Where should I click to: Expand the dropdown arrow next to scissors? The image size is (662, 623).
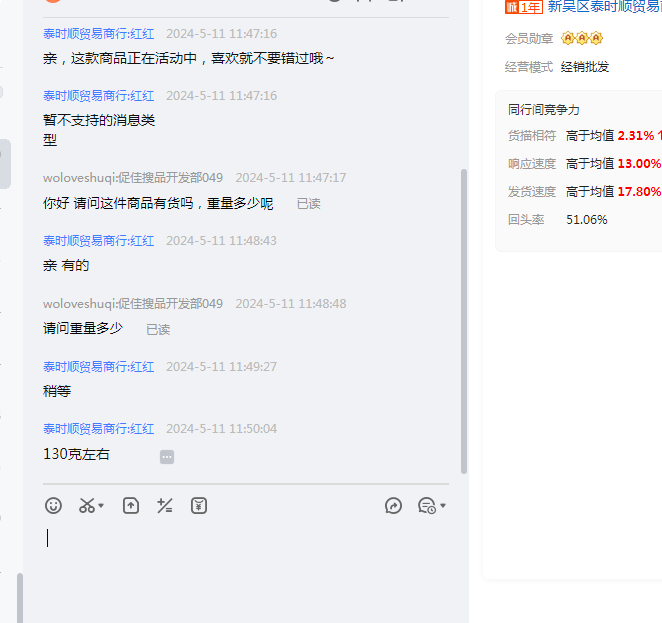click(101, 507)
